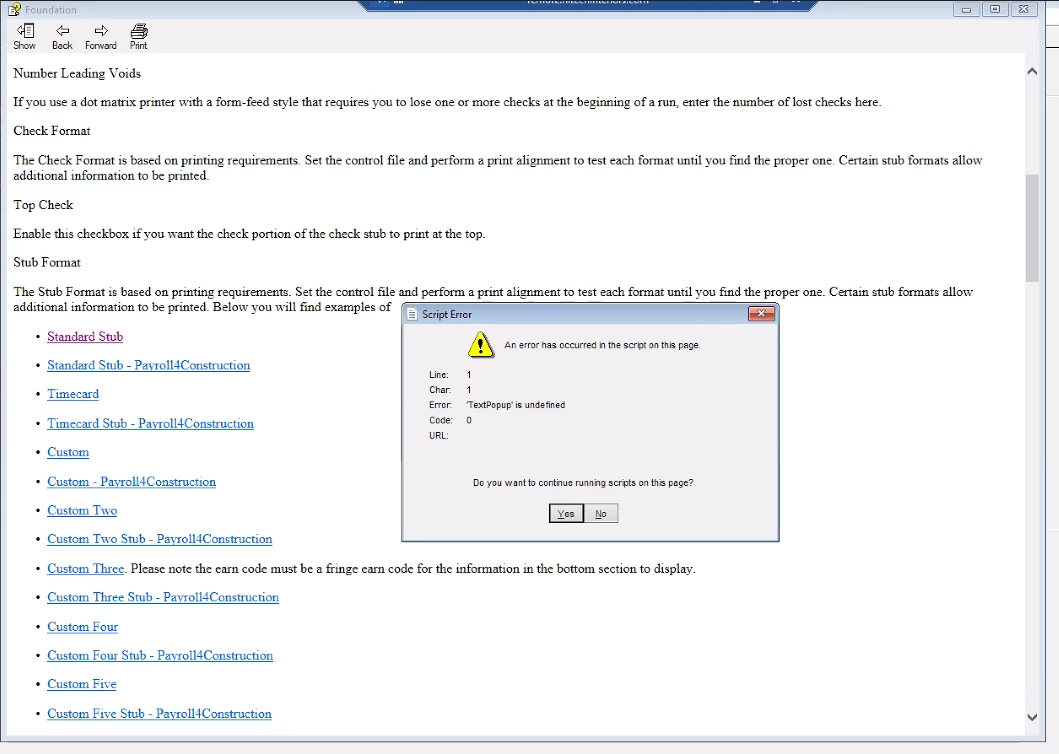Choose Yes to continue running scripts
The height and width of the screenshot is (754, 1059).
566,513
